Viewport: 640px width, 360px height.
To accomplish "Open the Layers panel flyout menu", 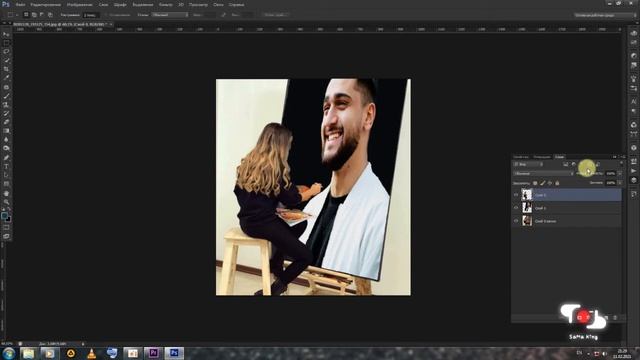I will (623, 157).
